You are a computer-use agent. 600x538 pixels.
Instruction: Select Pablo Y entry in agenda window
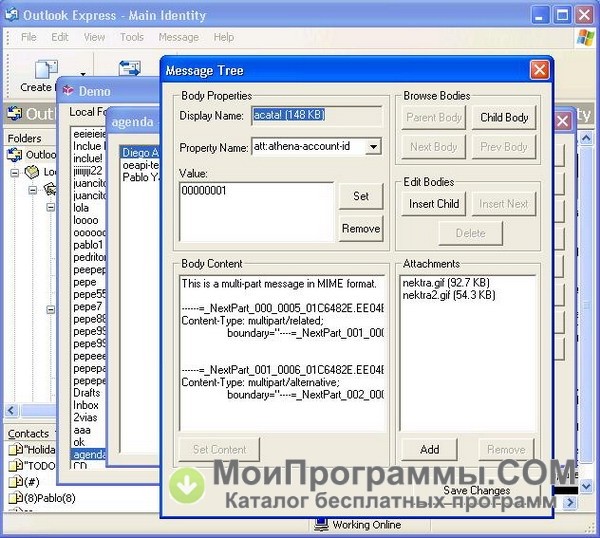pos(140,177)
